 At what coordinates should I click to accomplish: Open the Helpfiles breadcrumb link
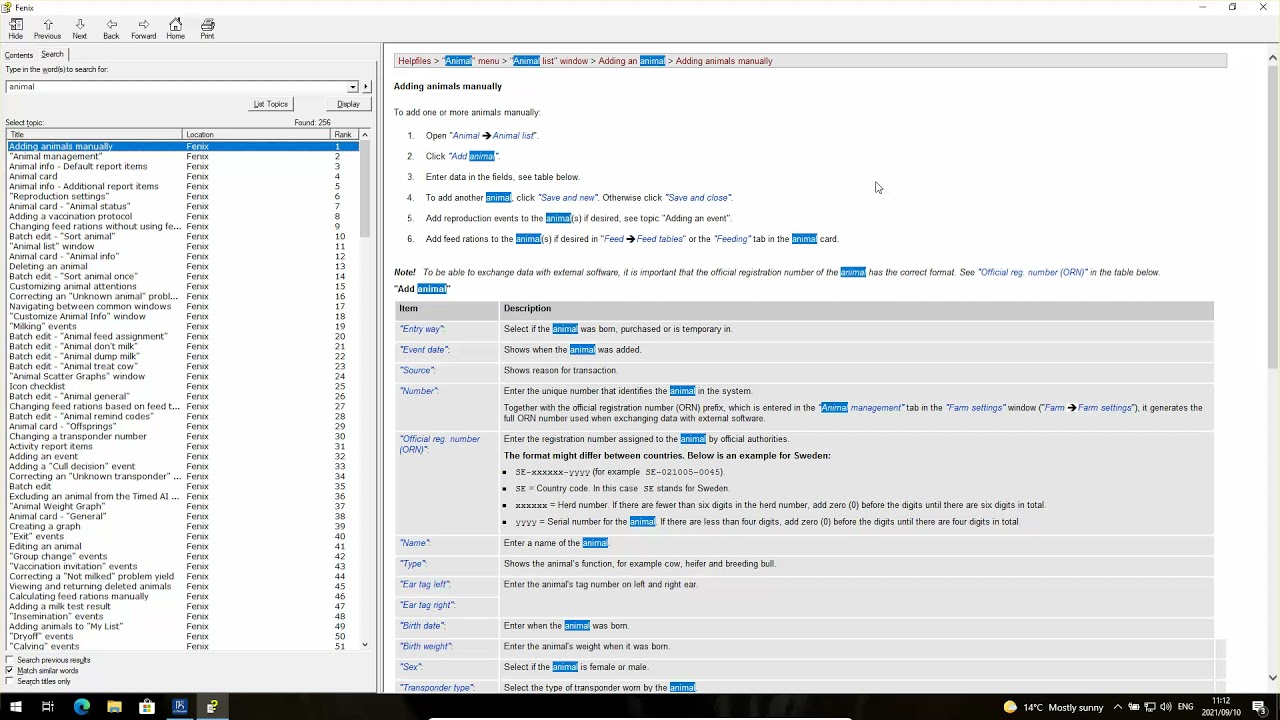[x=414, y=61]
